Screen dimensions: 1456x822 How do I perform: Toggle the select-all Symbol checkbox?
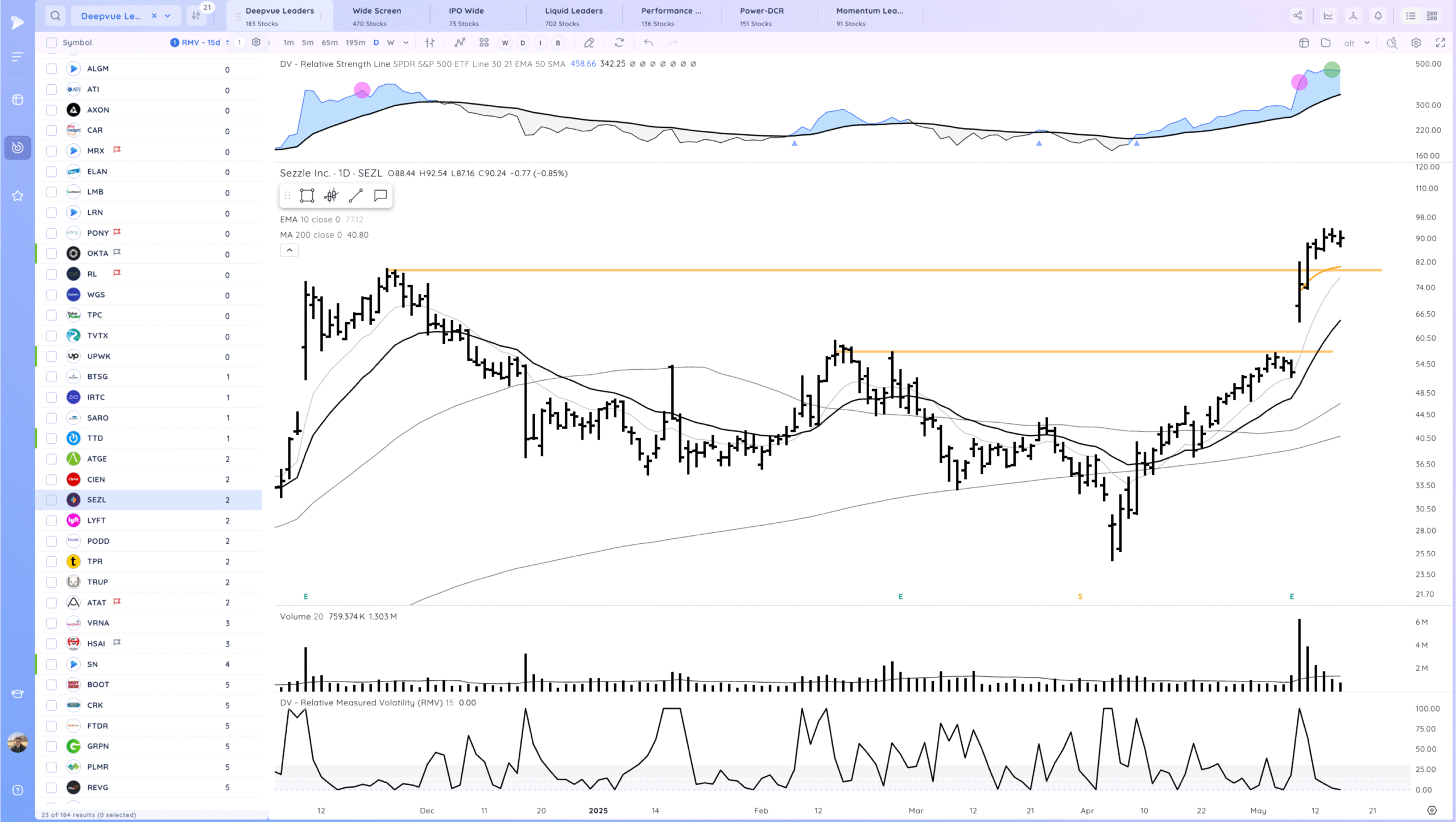(52, 43)
